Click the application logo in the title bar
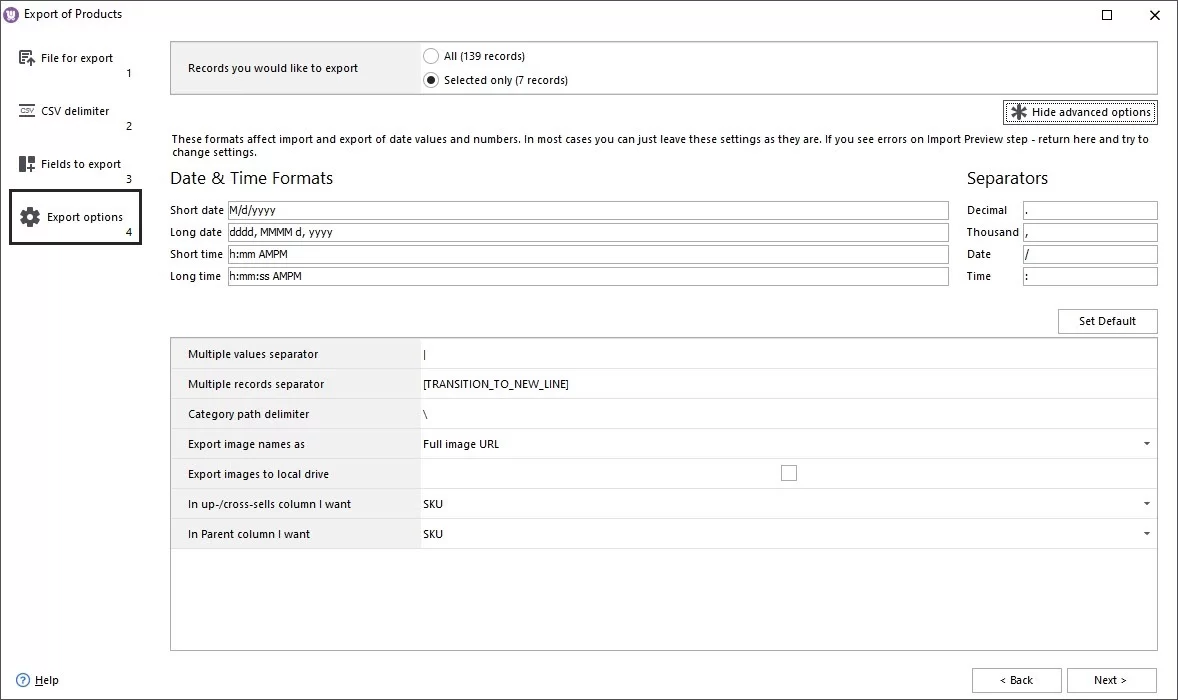The height and width of the screenshot is (700, 1178). pyautogui.click(x=12, y=13)
